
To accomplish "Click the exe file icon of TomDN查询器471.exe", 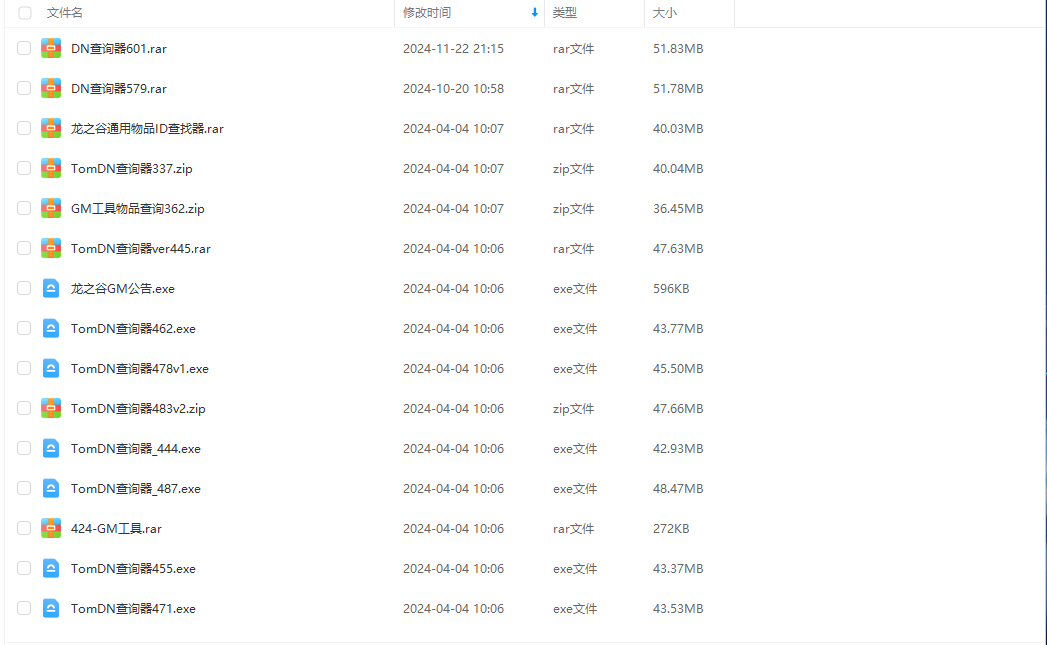I will (x=51, y=608).
